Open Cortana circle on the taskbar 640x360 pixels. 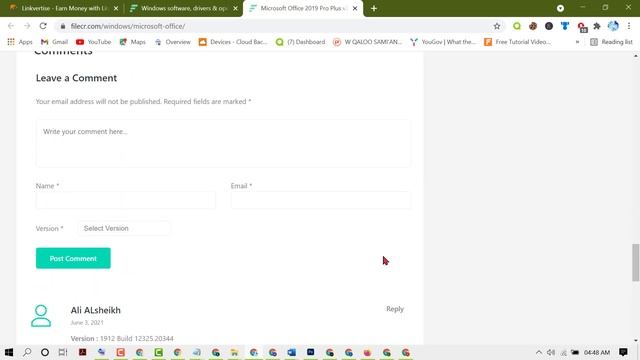tap(45, 352)
